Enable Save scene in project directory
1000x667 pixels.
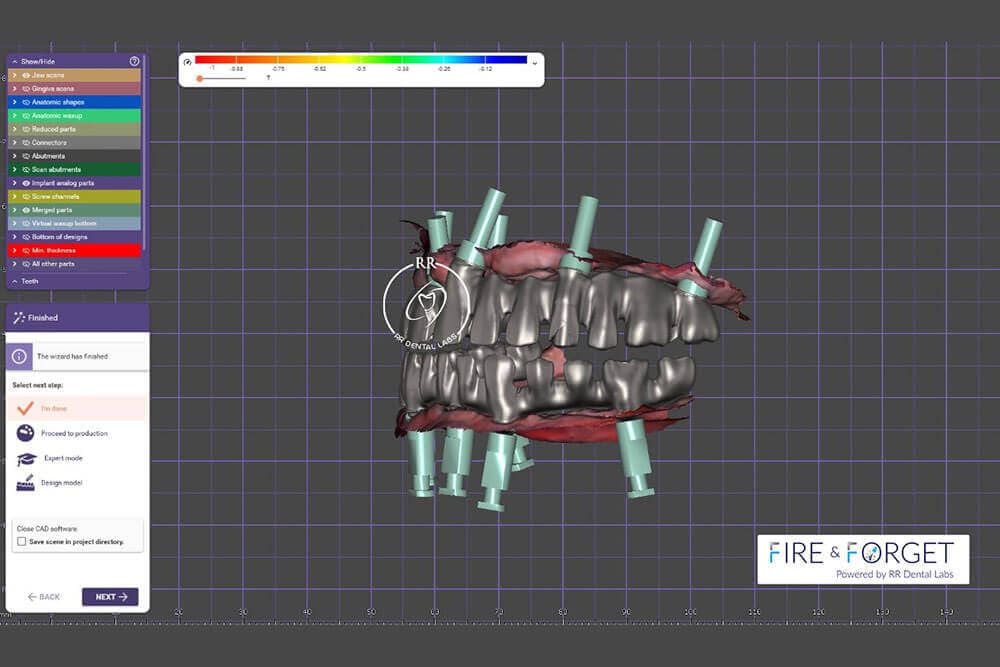22,541
